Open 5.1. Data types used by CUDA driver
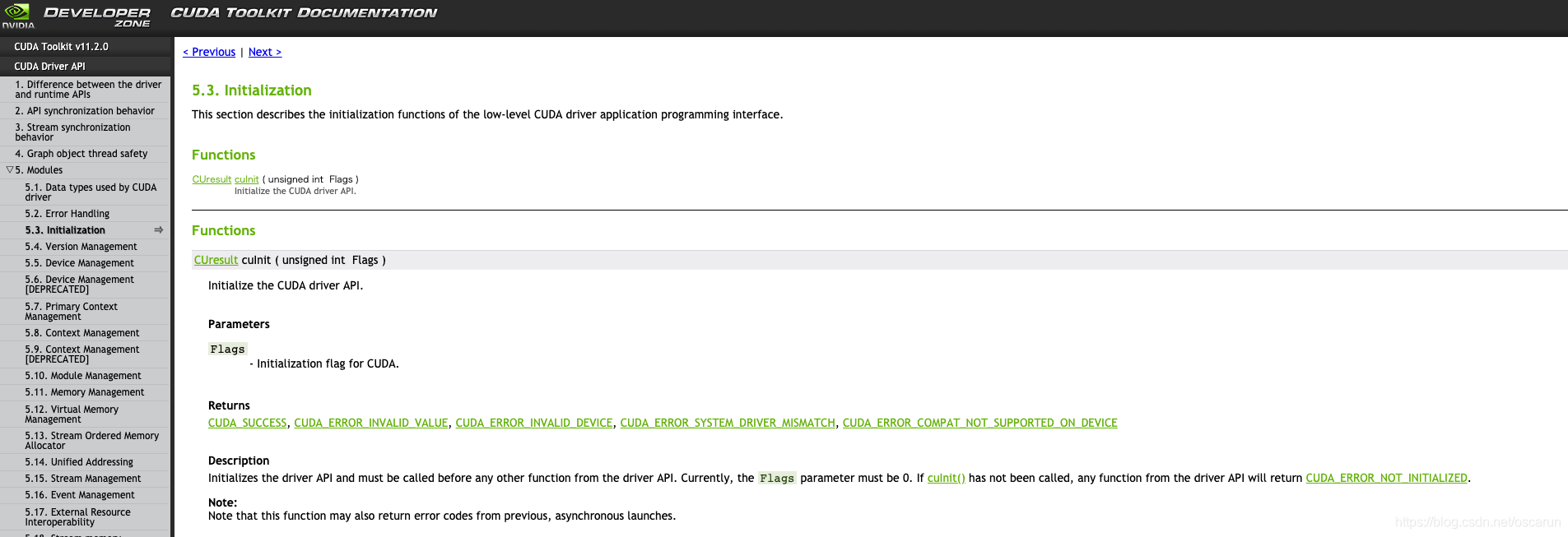 tap(91, 192)
